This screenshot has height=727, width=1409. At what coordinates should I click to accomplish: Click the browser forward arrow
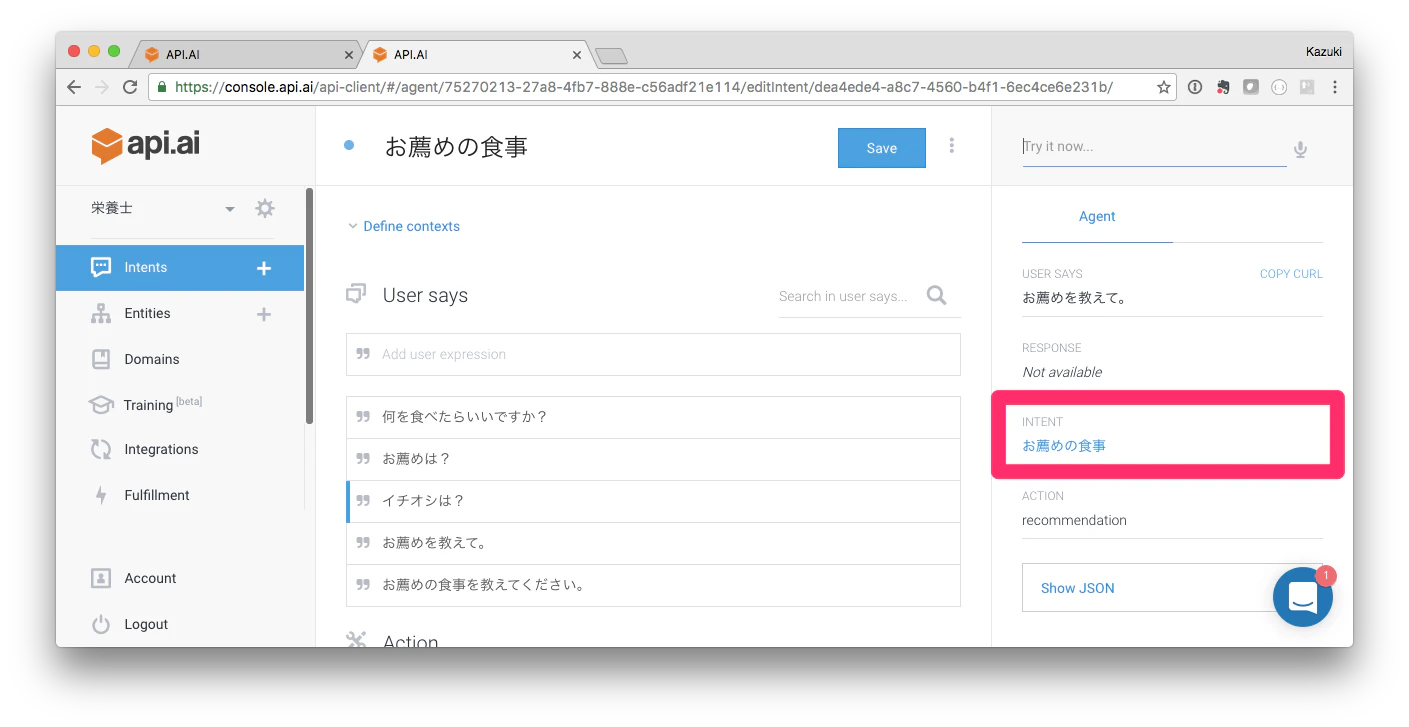102,87
